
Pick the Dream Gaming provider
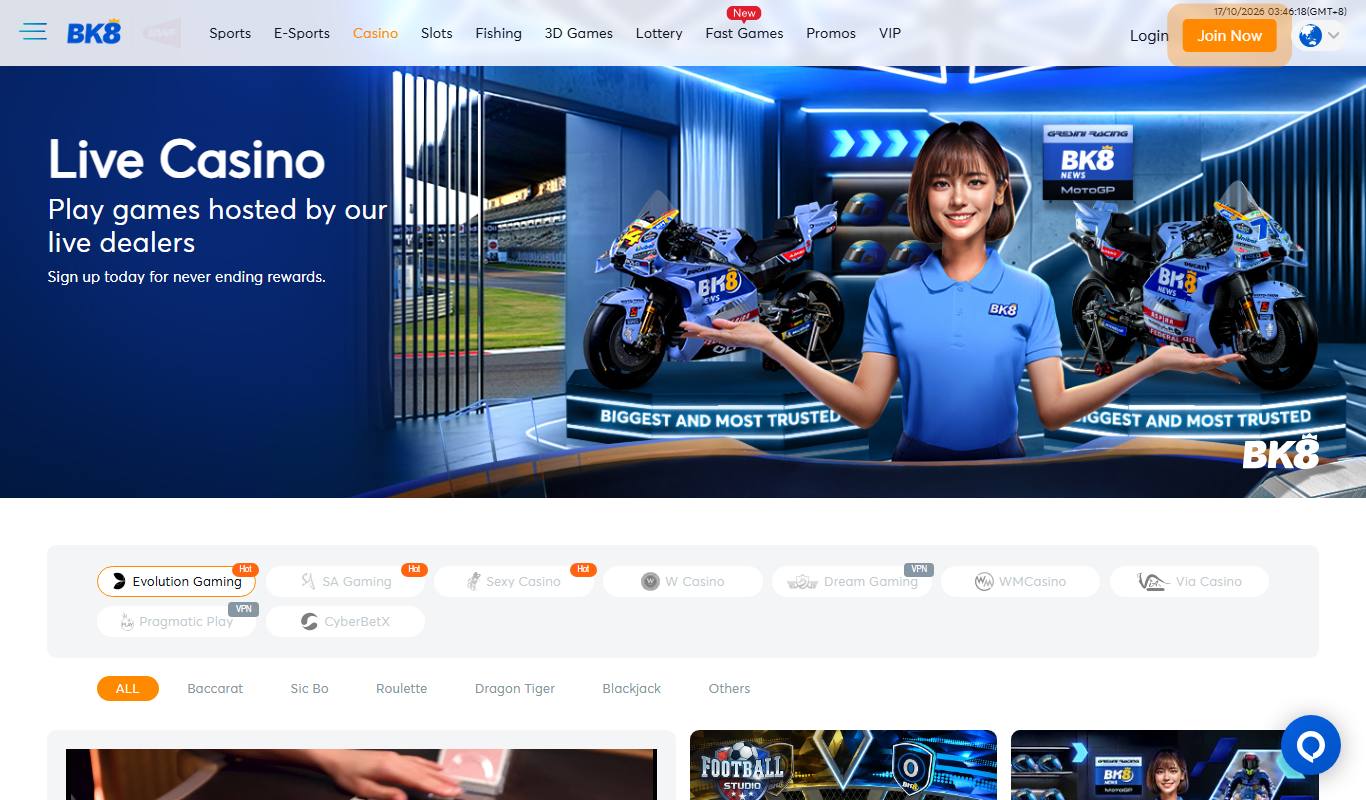(x=852, y=581)
